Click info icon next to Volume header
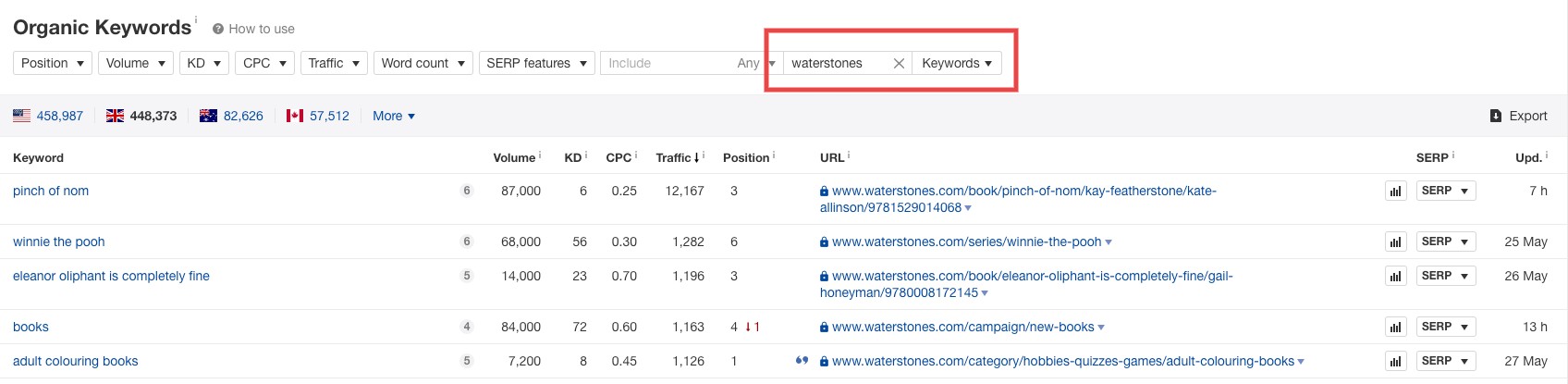This screenshot has width=1568, height=384. [x=540, y=155]
